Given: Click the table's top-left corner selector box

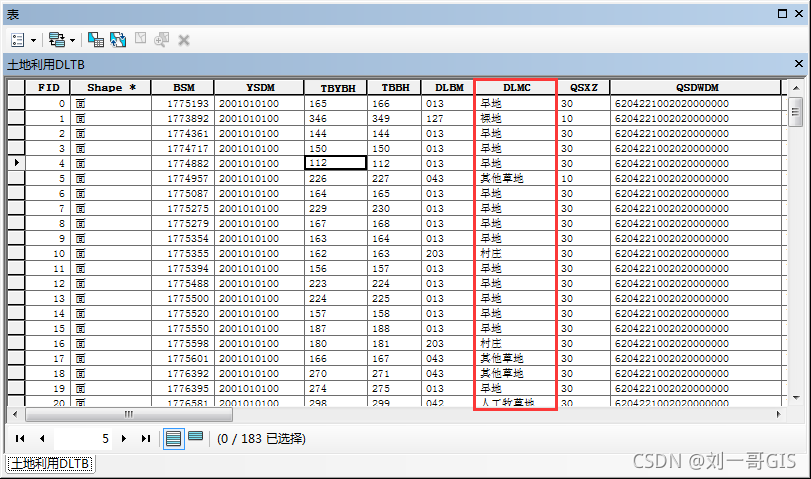Looking at the screenshot, I should [16, 87].
